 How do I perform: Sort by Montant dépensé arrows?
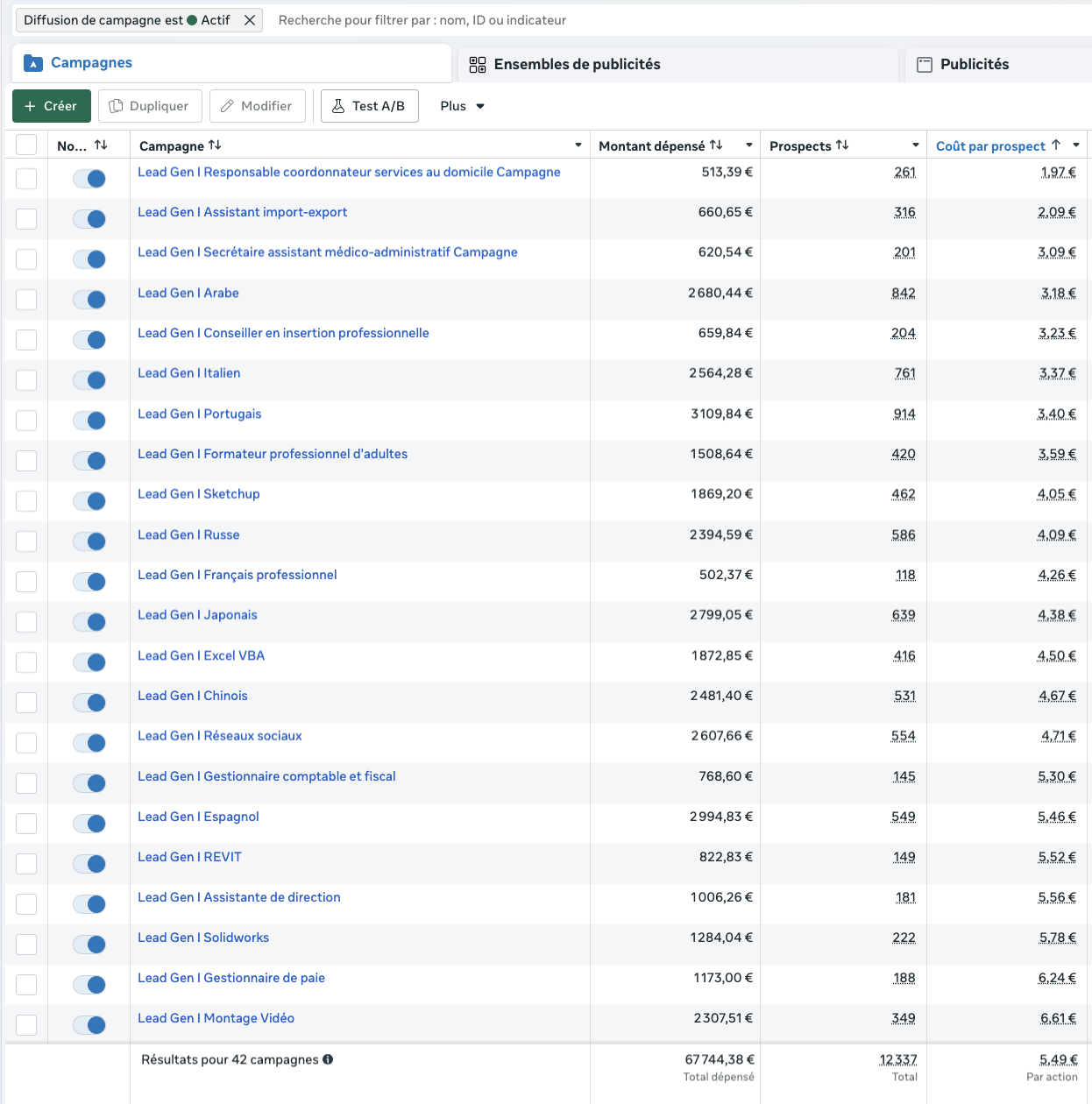tap(716, 145)
